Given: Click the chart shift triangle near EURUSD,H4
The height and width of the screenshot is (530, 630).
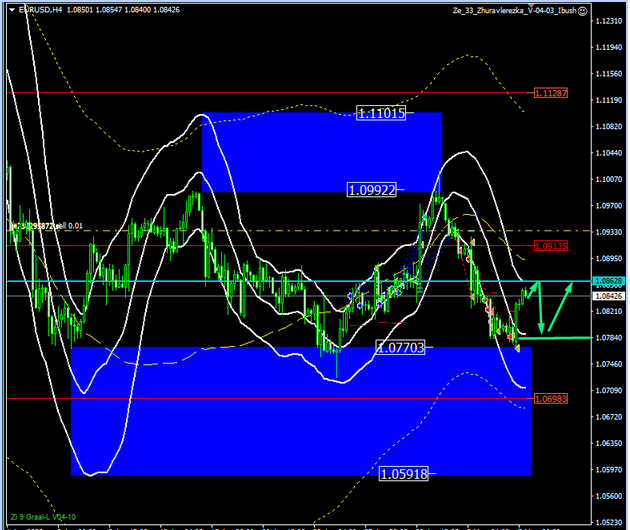Looking at the screenshot, I should coord(11,10).
